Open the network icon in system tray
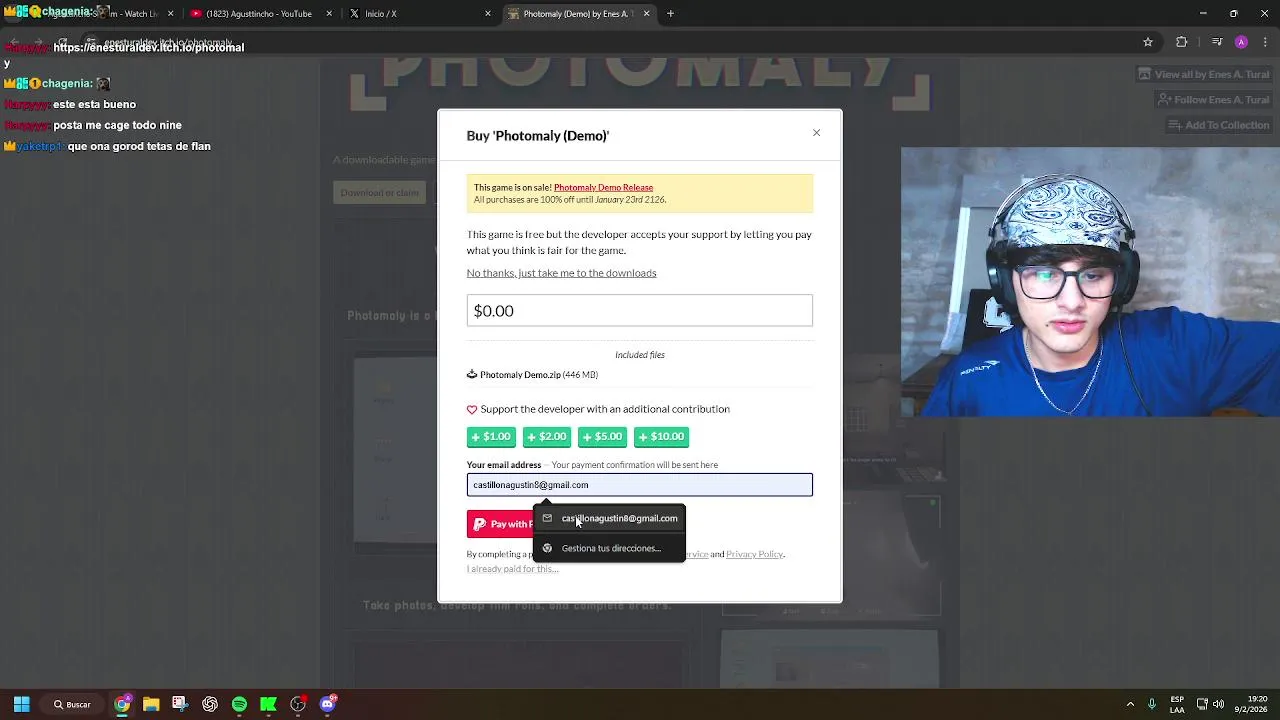The width and height of the screenshot is (1280, 720). (1203, 704)
